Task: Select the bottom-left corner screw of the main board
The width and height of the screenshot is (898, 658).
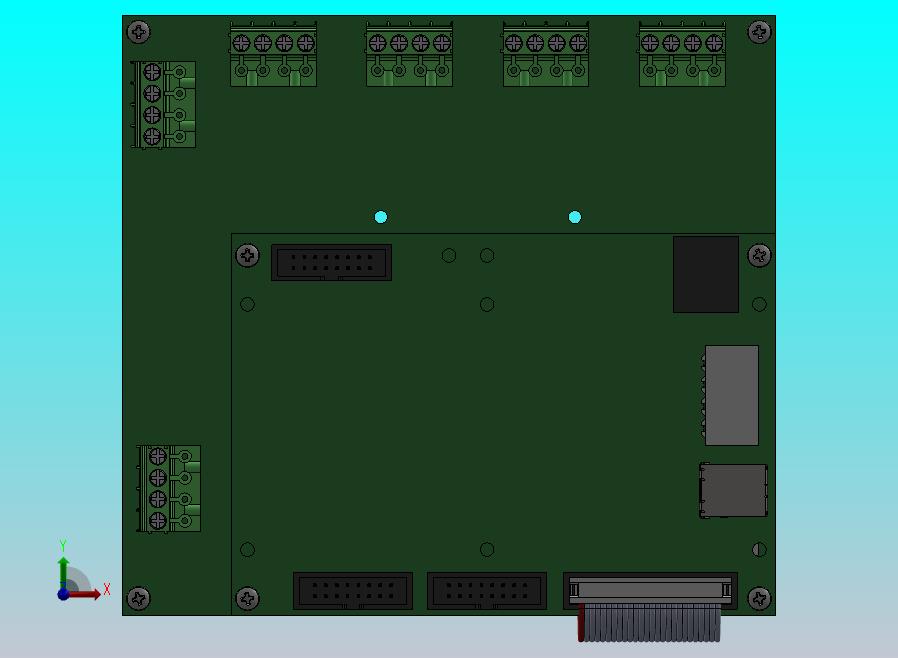Action: tap(139, 598)
